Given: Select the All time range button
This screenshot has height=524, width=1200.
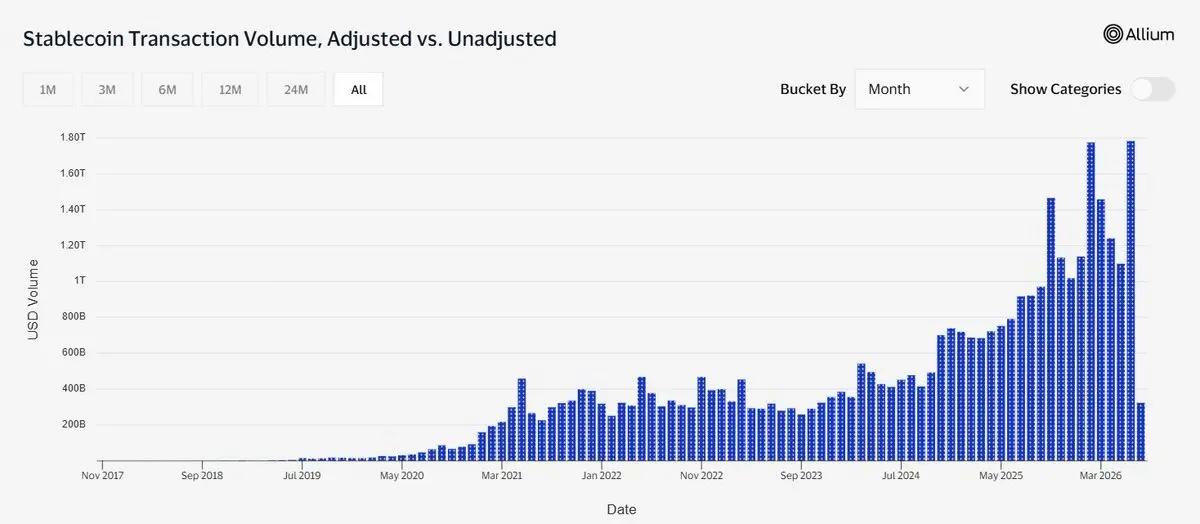Looking at the screenshot, I should (x=359, y=89).
